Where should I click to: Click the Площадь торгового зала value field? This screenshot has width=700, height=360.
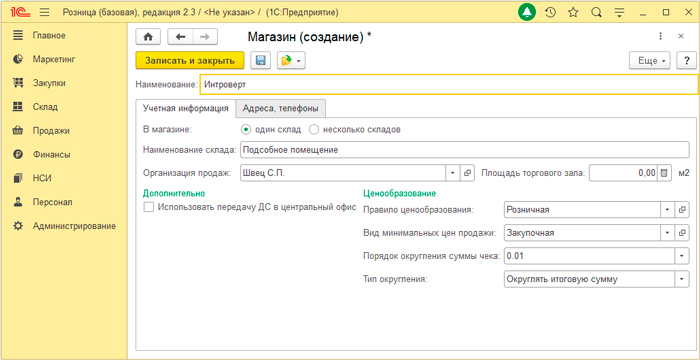click(623, 173)
